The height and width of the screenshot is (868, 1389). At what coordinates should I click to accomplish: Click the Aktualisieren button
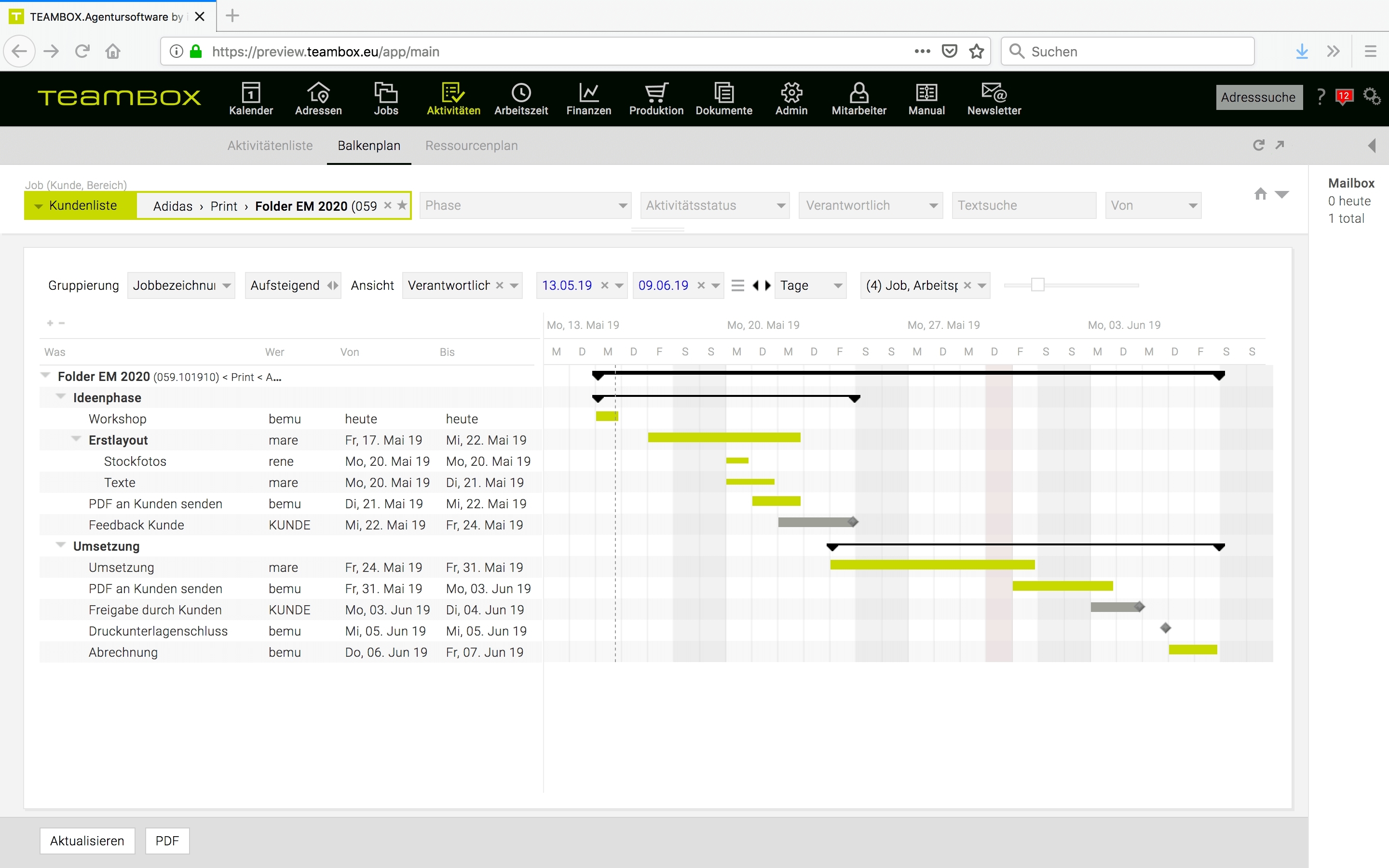87,841
